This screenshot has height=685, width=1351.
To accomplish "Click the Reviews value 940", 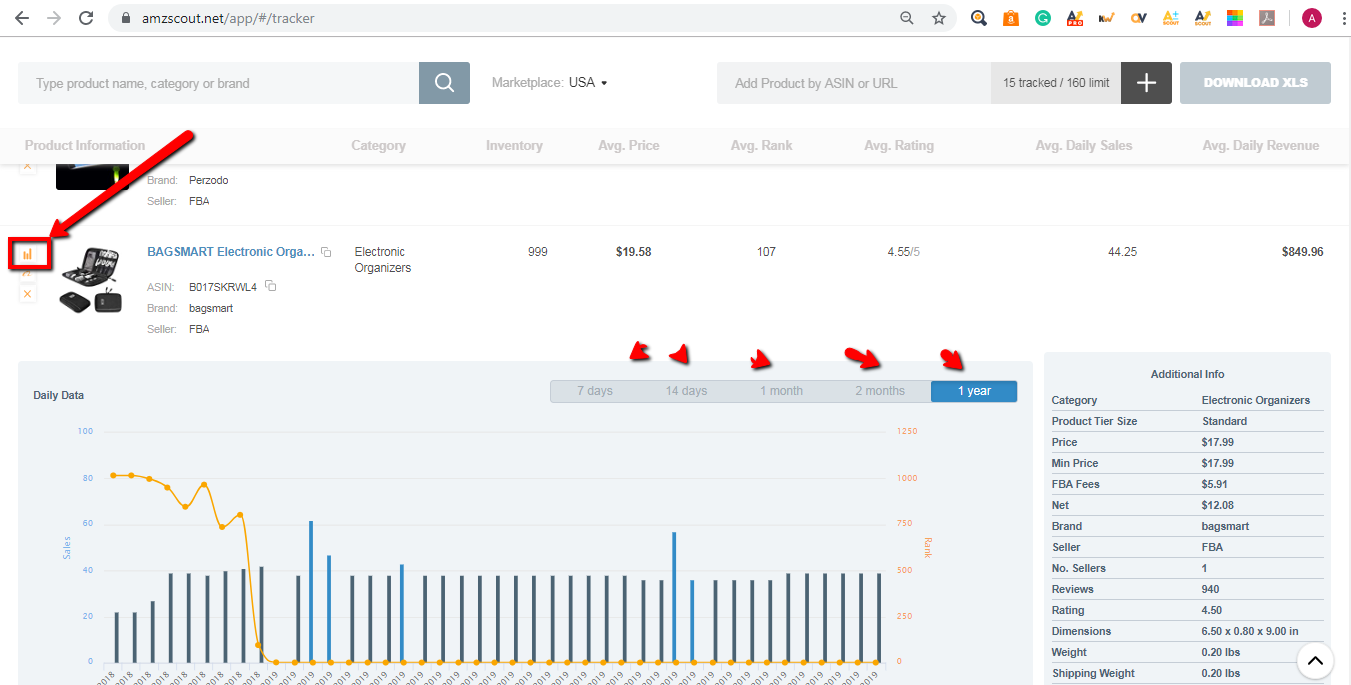I will [1211, 589].
